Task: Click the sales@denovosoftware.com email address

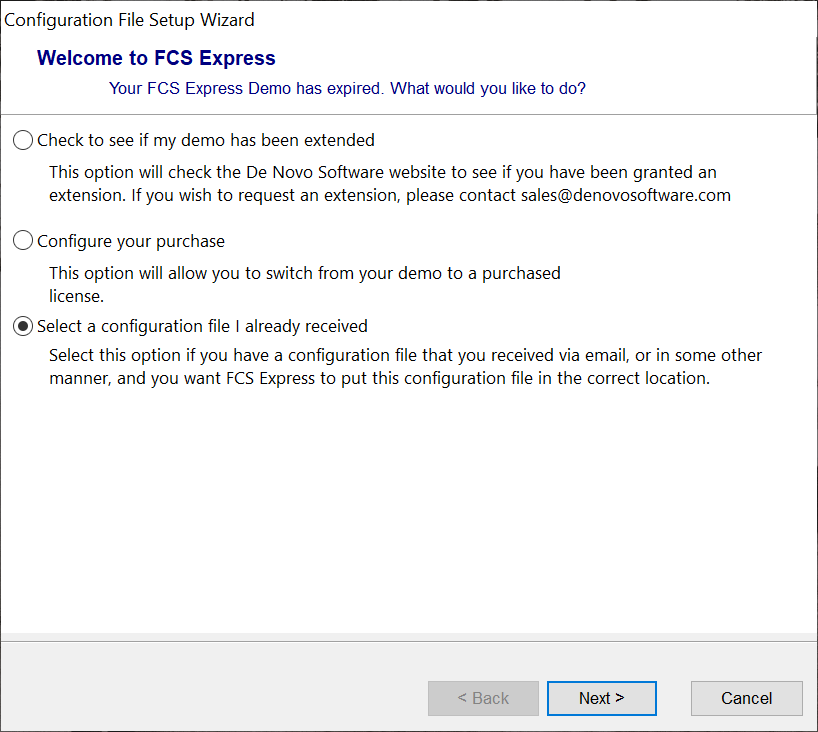Action: point(625,195)
